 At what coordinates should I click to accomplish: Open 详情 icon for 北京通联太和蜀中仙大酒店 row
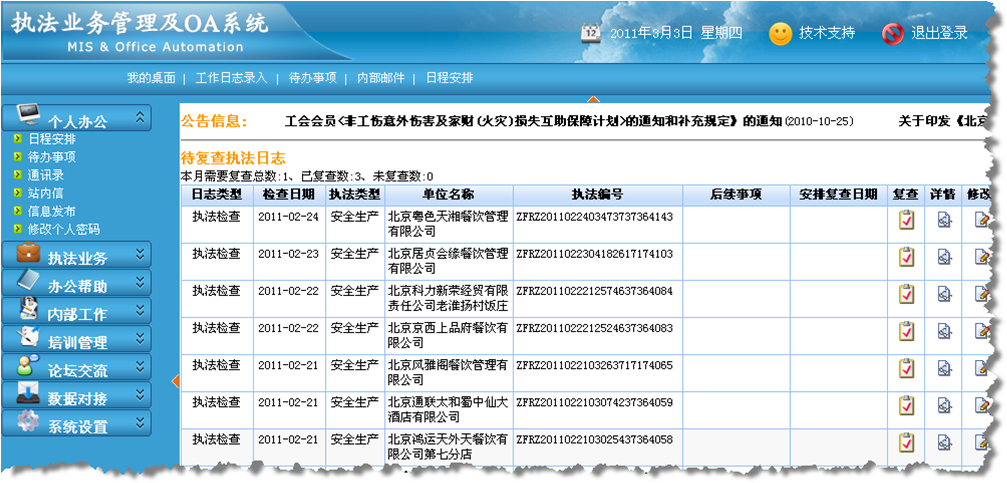(944, 406)
